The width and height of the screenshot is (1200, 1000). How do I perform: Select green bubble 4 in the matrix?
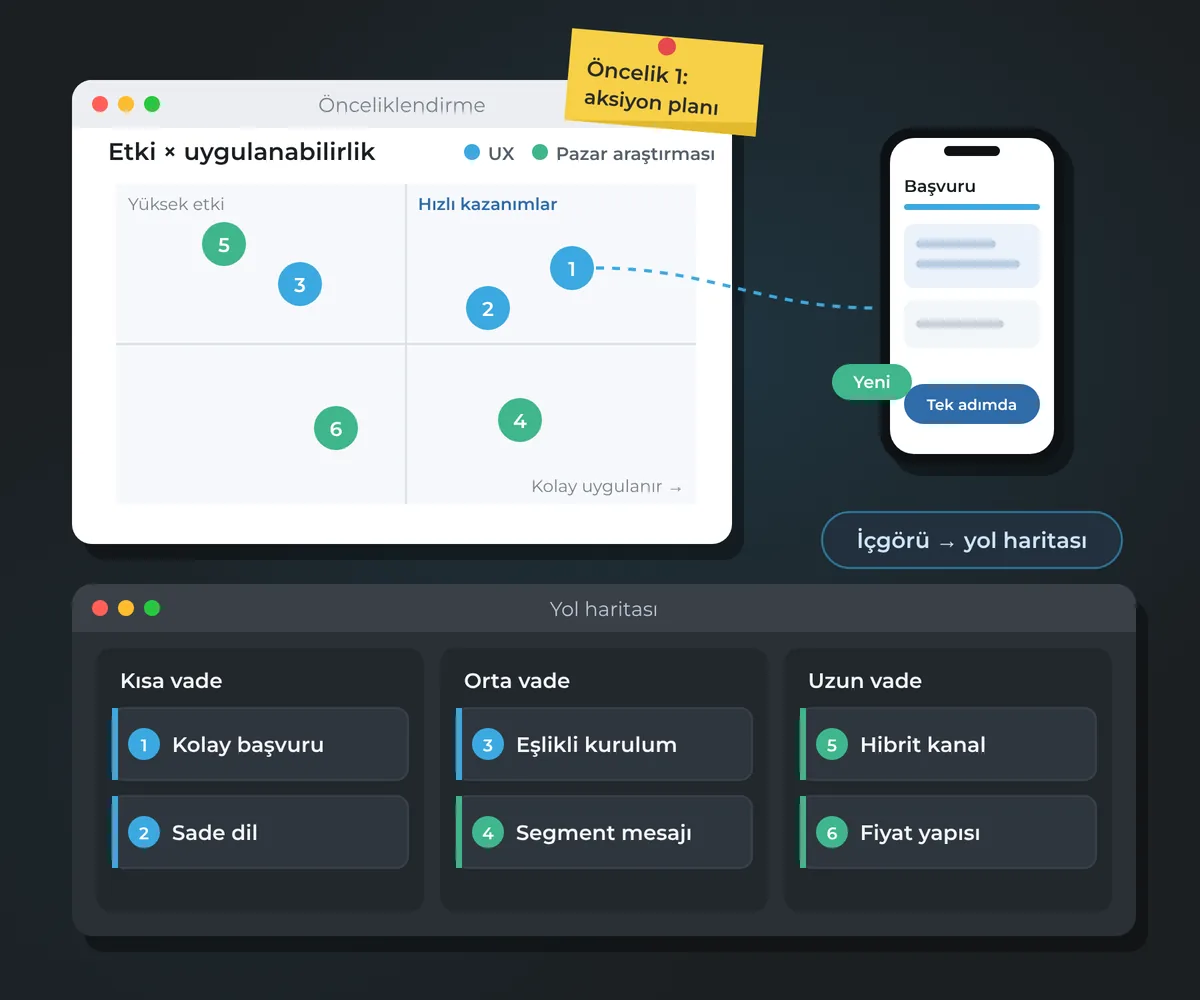coord(520,420)
